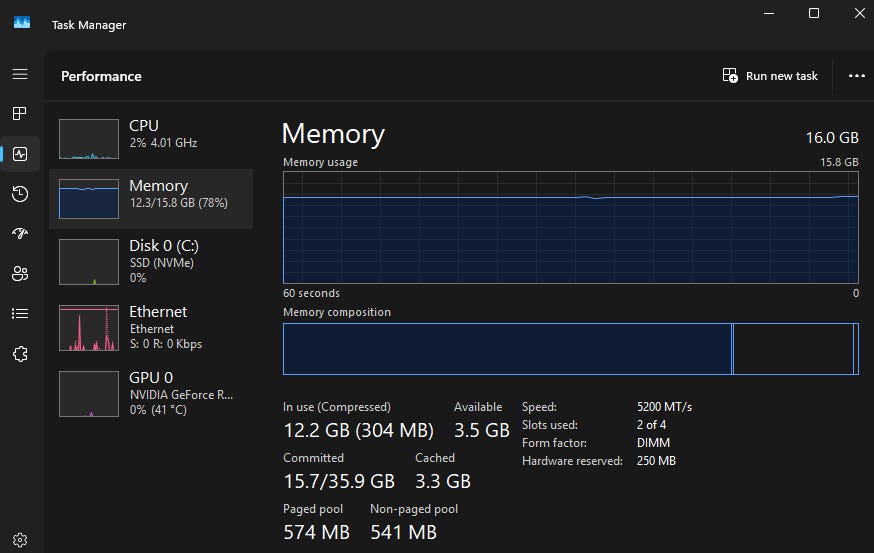The image size is (874, 553).
Task: Expand the hamburger navigation menu
Action: tap(20, 74)
